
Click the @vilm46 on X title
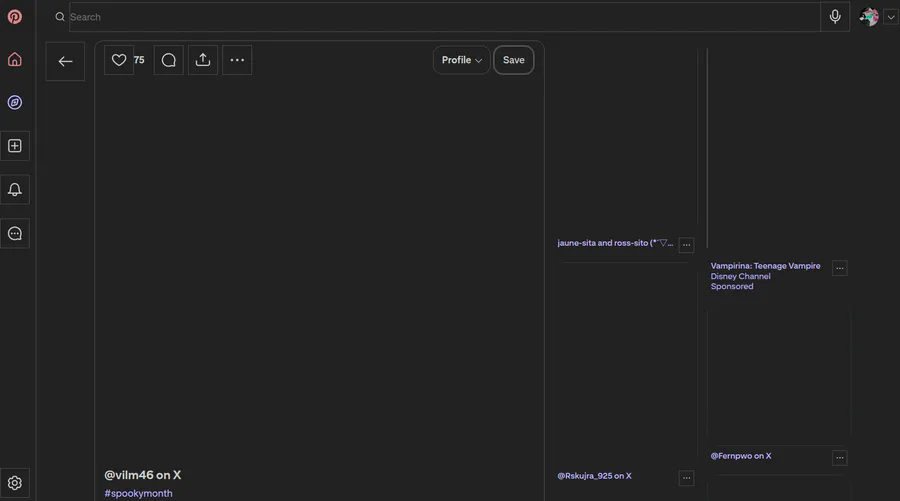click(142, 475)
